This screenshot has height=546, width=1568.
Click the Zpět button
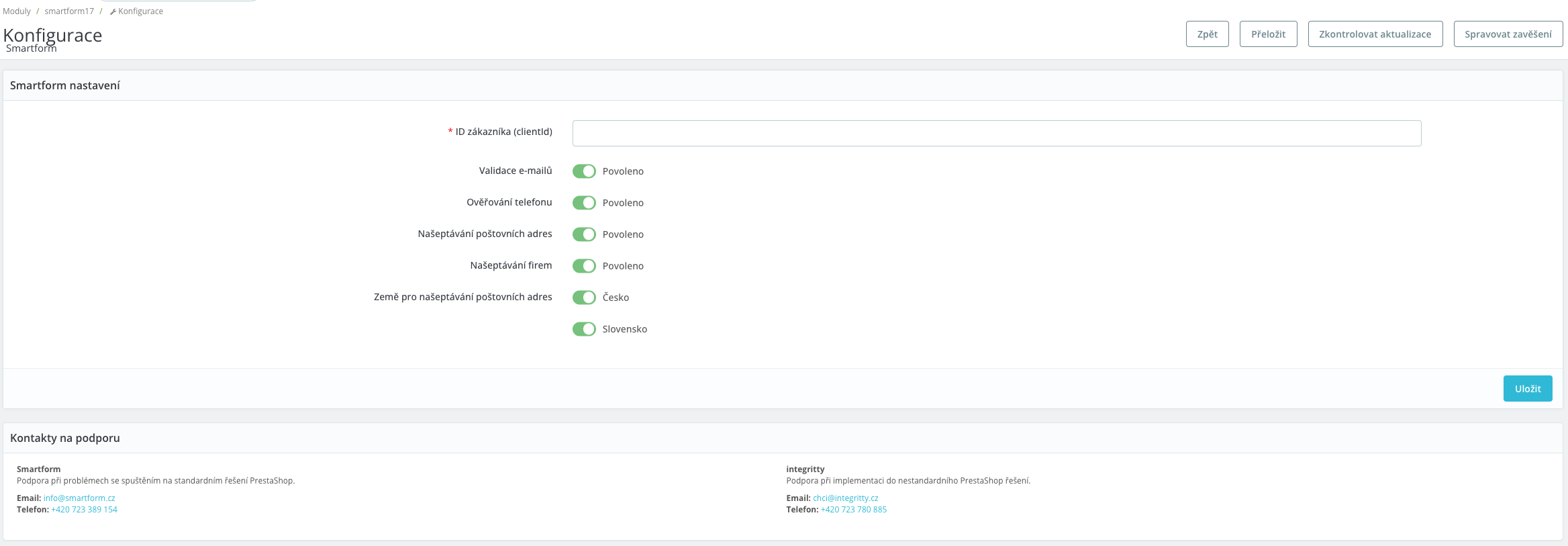pos(1207,34)
